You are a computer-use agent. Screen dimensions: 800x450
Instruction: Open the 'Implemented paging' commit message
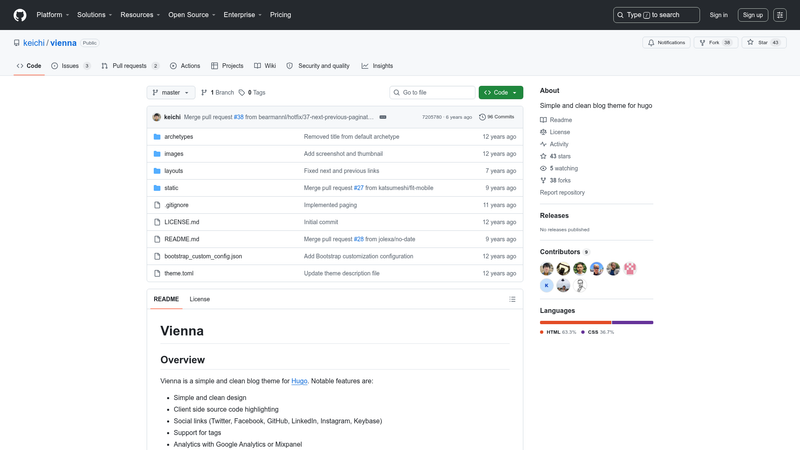point(330,205)
